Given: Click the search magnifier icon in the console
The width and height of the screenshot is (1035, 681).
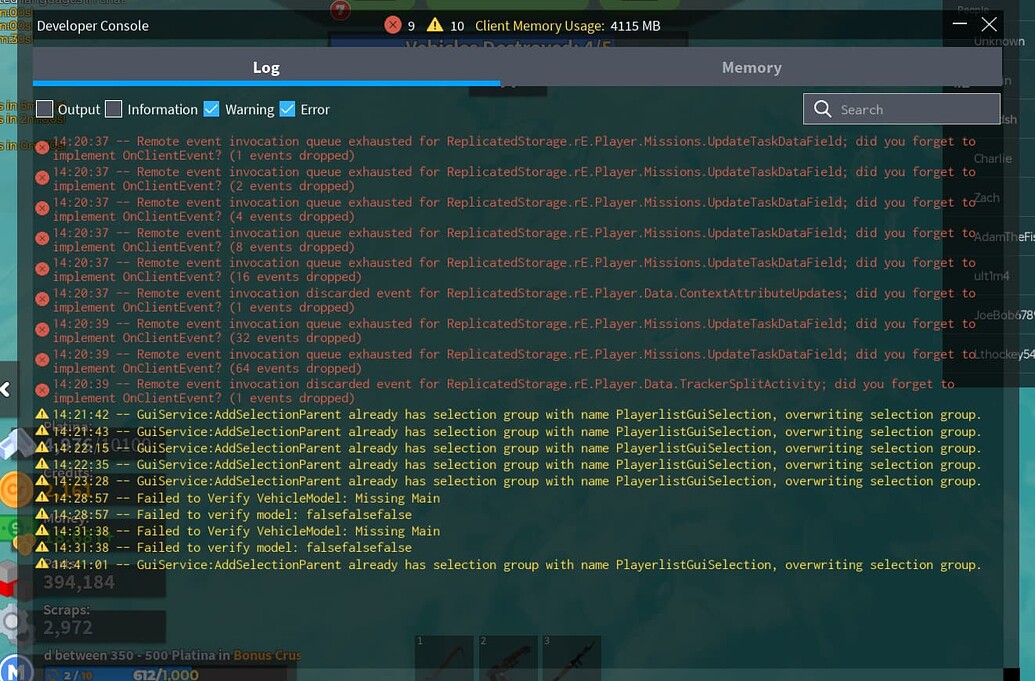Looking at the screenshot, I should pyautogui.click(x=822, y=108).
